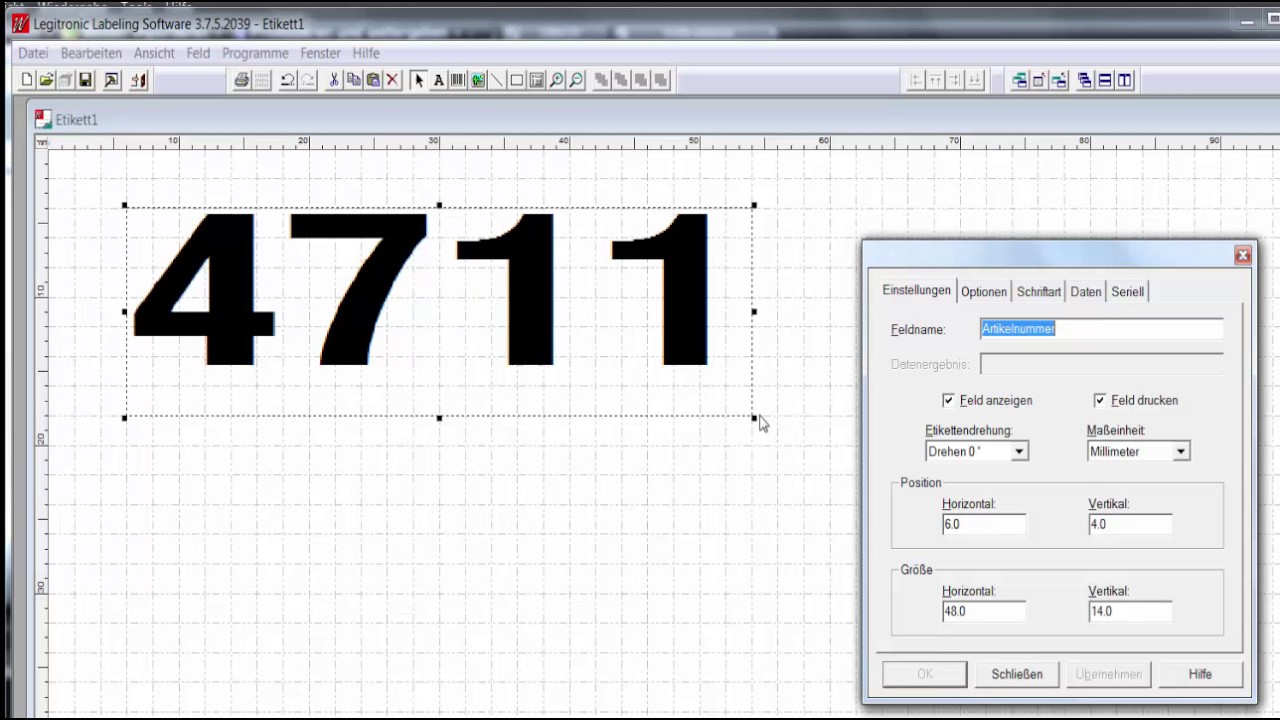Disable the Feld drucken checkbox
The image size is (1280, 720).
1100,400
